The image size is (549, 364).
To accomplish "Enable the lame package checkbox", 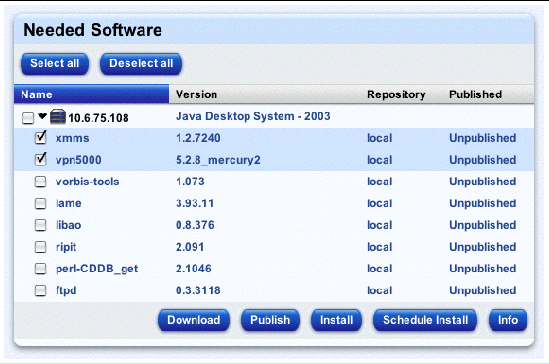I will 41,203.
